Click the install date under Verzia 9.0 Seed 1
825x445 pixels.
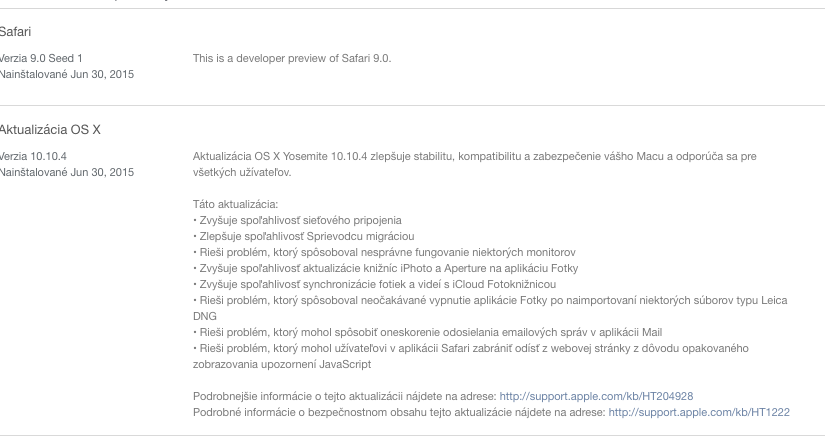tap(67, 74)
